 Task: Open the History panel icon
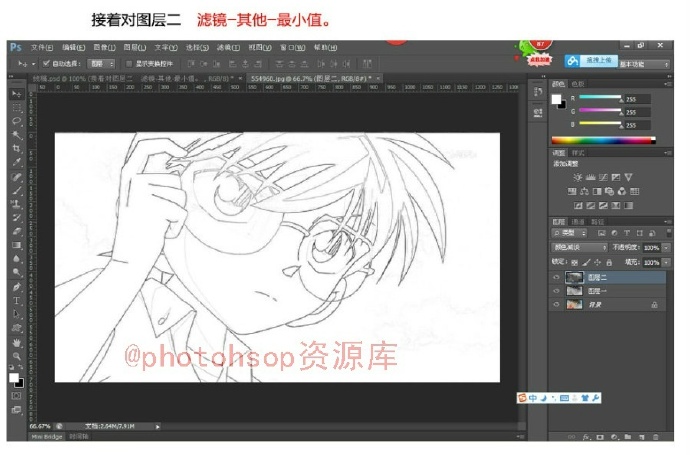click(538, 92)
